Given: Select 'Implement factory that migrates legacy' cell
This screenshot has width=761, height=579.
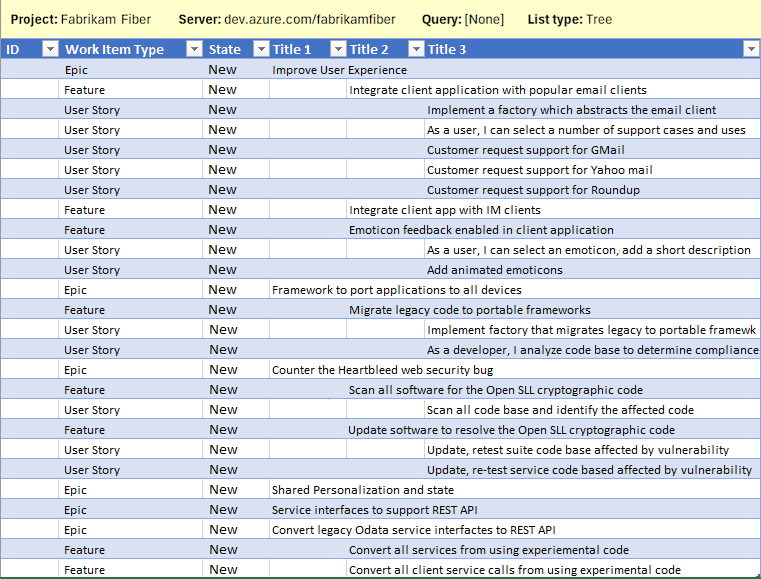Looking at the screenshot, I should coord(592,330).
